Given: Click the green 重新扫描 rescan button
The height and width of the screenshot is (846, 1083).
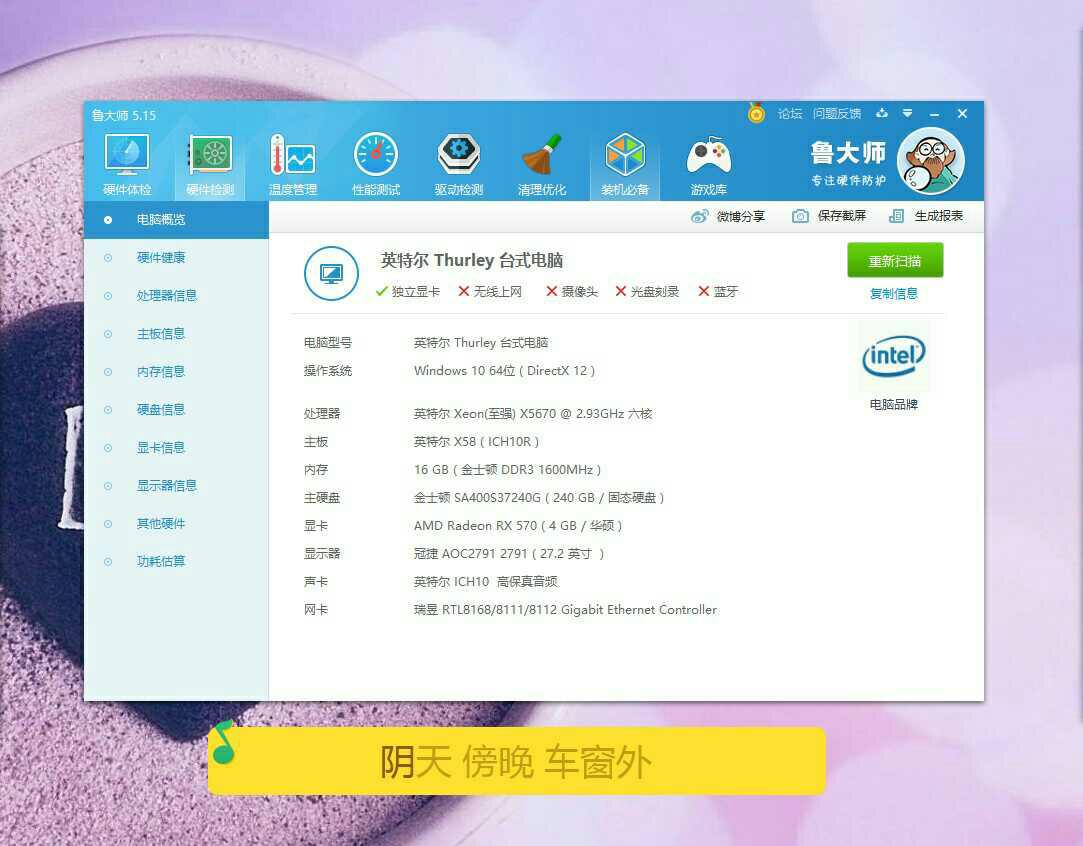Looking at the screenshot, I should 895,261.
